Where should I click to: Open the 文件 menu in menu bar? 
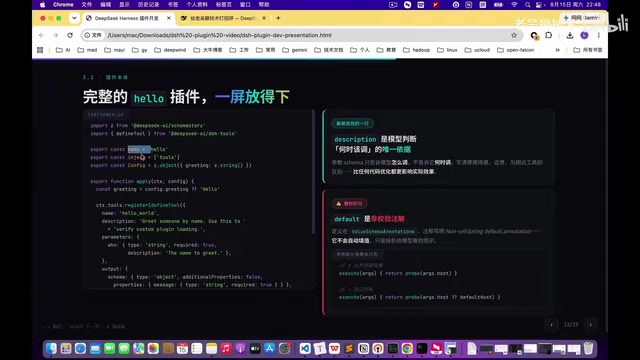(87, 4)
